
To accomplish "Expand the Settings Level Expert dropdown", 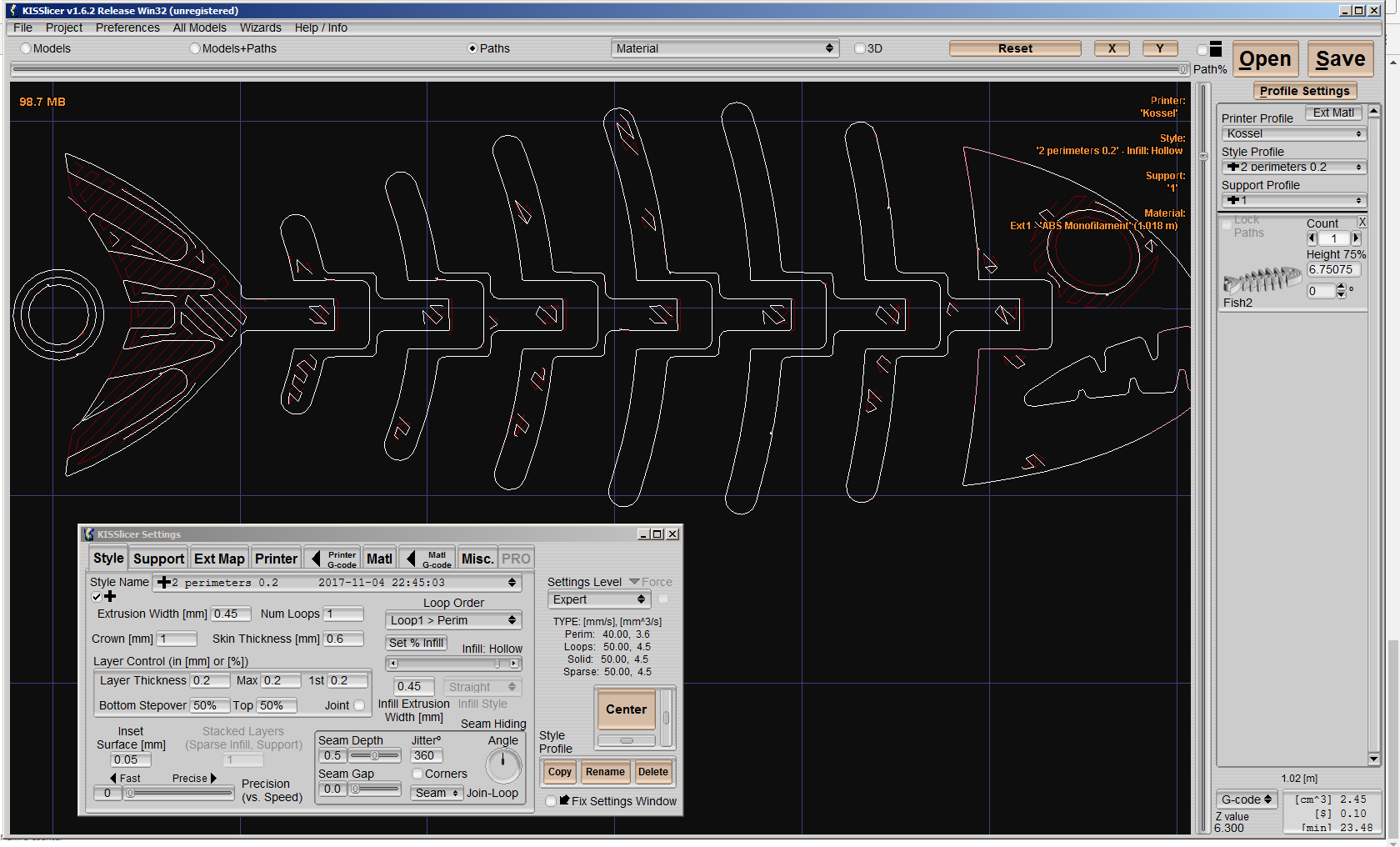I will click(x=598, y=599).
